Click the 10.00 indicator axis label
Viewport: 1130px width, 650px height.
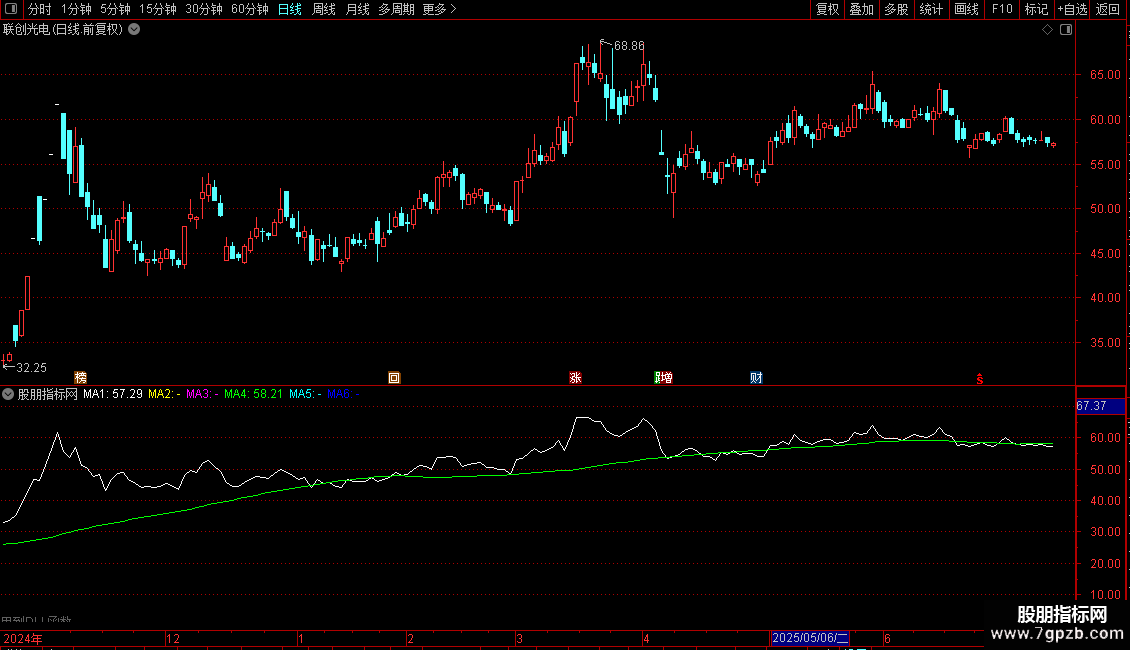(1105, 595)
